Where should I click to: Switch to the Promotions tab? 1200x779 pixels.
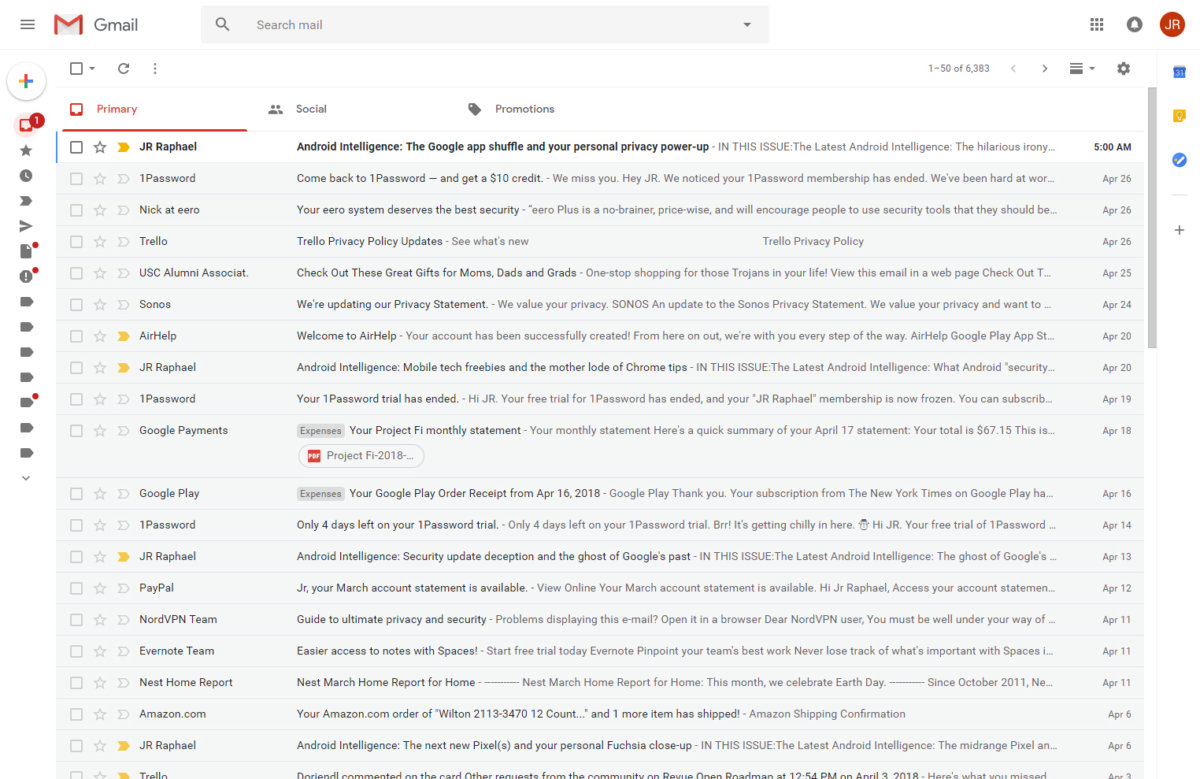click(525, 109)
